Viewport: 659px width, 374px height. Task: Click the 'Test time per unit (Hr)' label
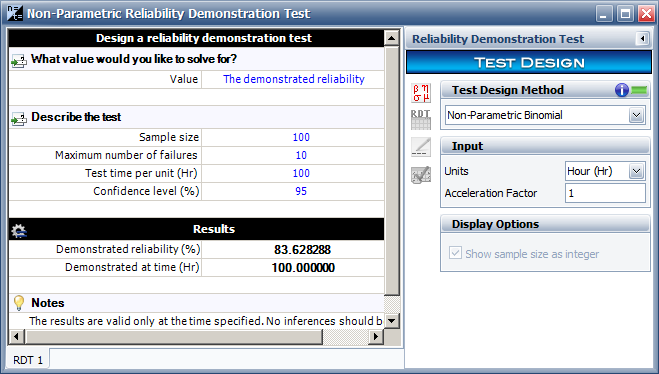pos(141,173)
